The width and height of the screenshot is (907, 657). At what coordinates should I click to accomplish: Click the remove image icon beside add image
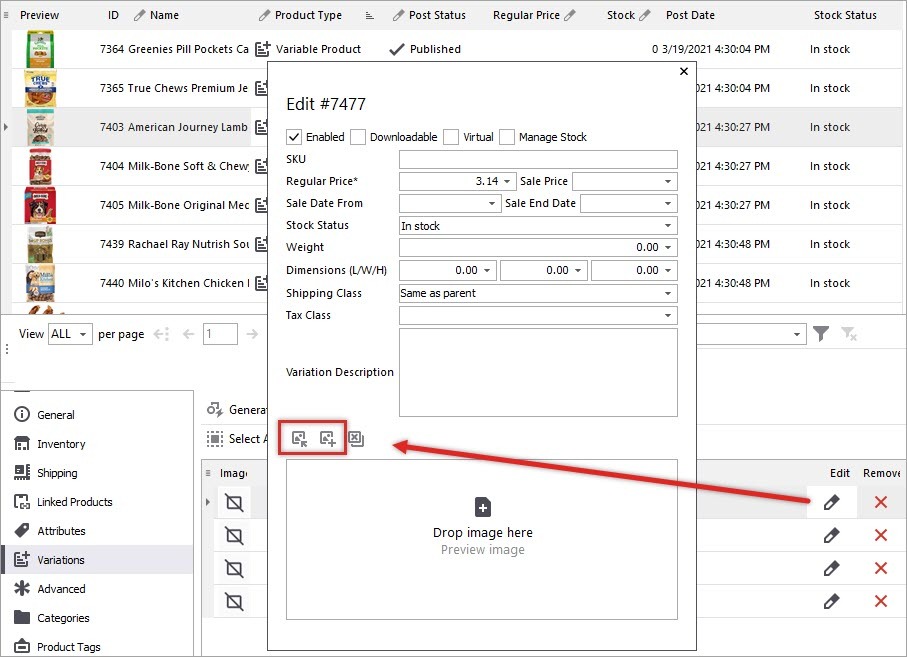[356, 438]
